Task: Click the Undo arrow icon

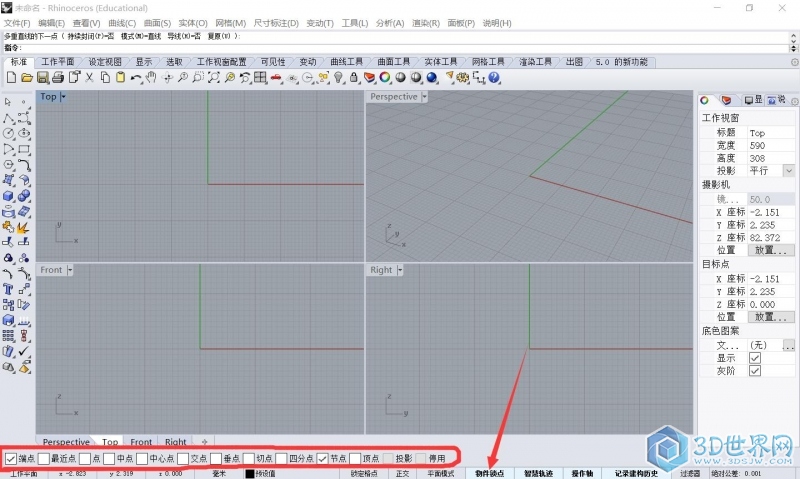Action: tap(136, 77)
